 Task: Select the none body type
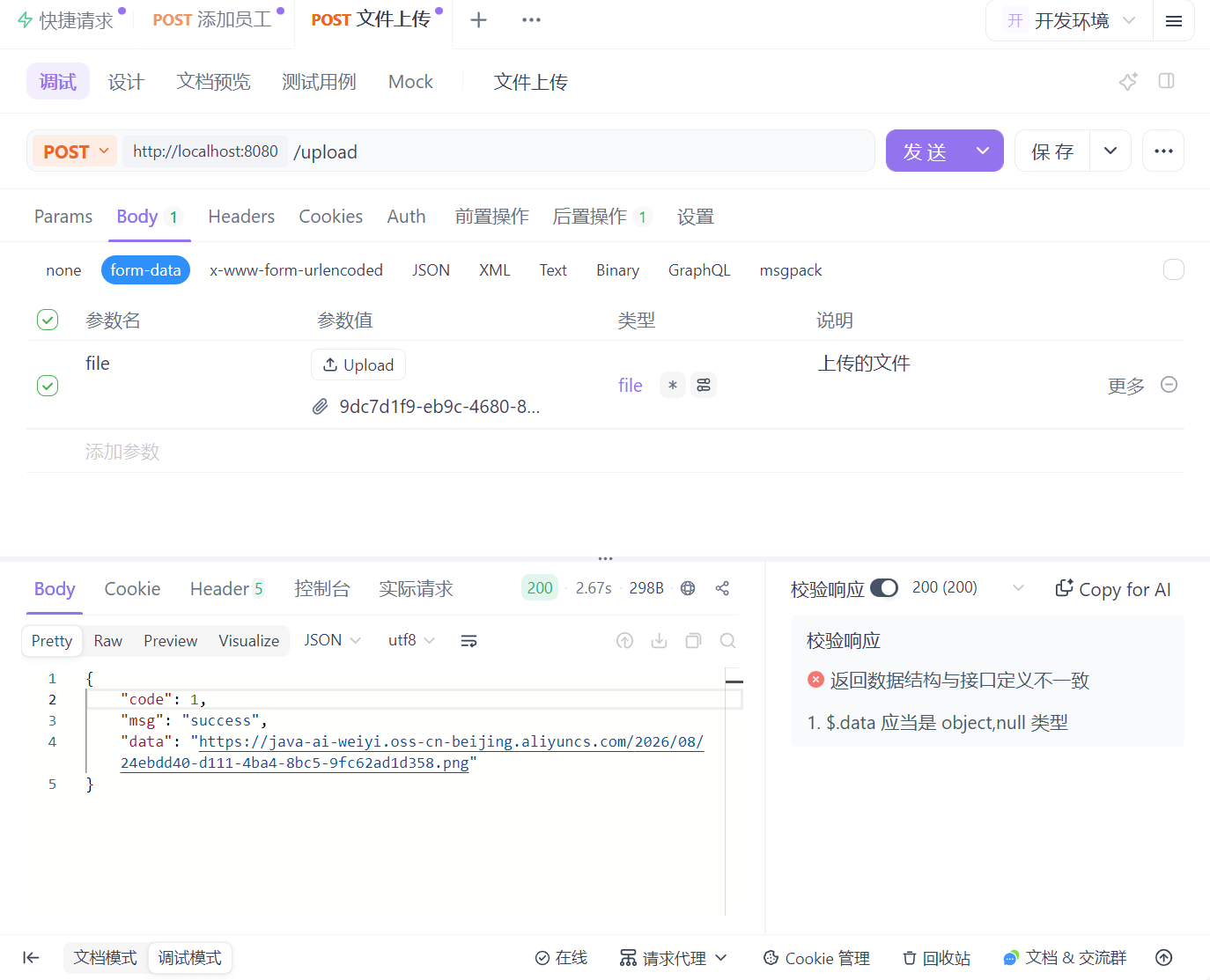63,270
